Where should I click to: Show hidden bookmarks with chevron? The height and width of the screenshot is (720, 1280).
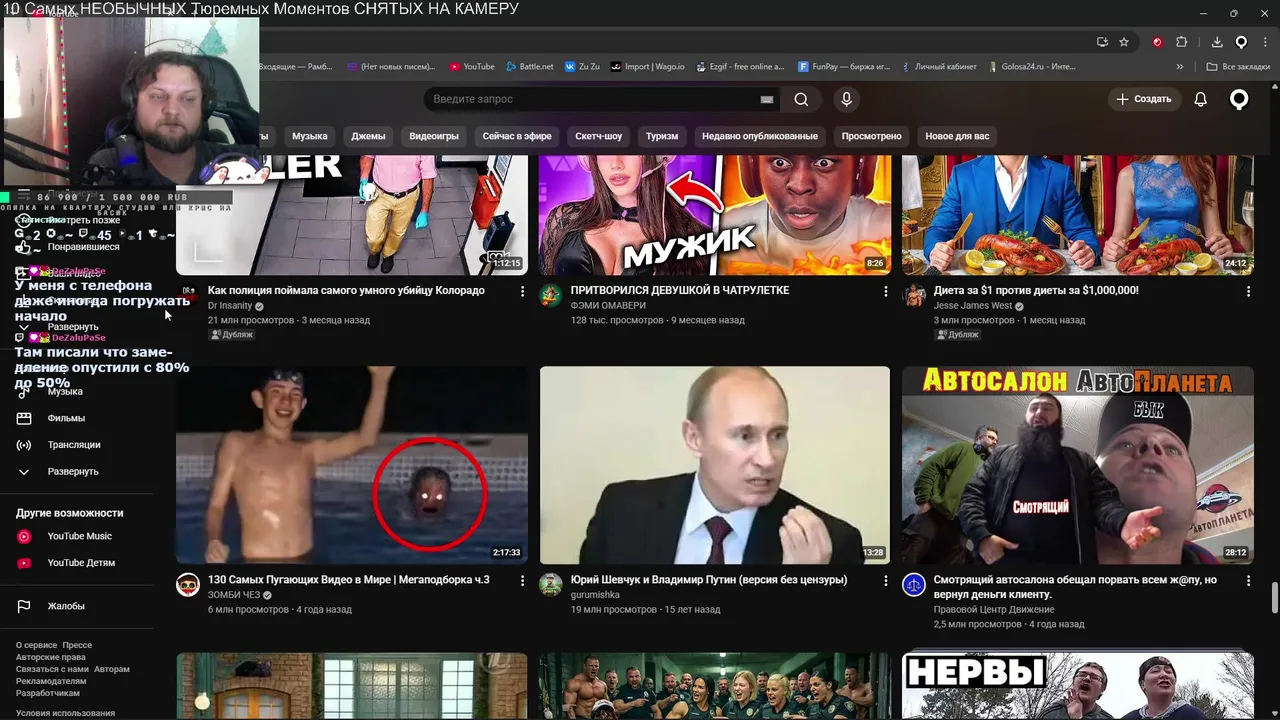tap(1180, 67)
